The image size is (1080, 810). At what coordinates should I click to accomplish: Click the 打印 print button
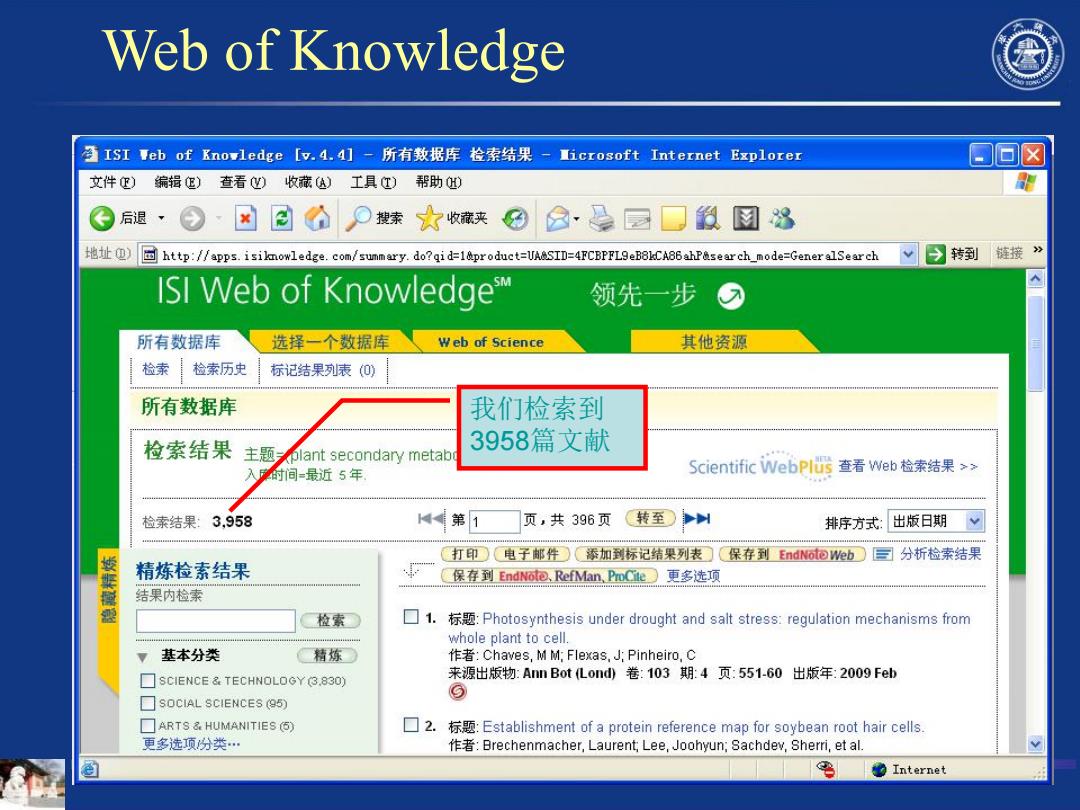[465, 554]
